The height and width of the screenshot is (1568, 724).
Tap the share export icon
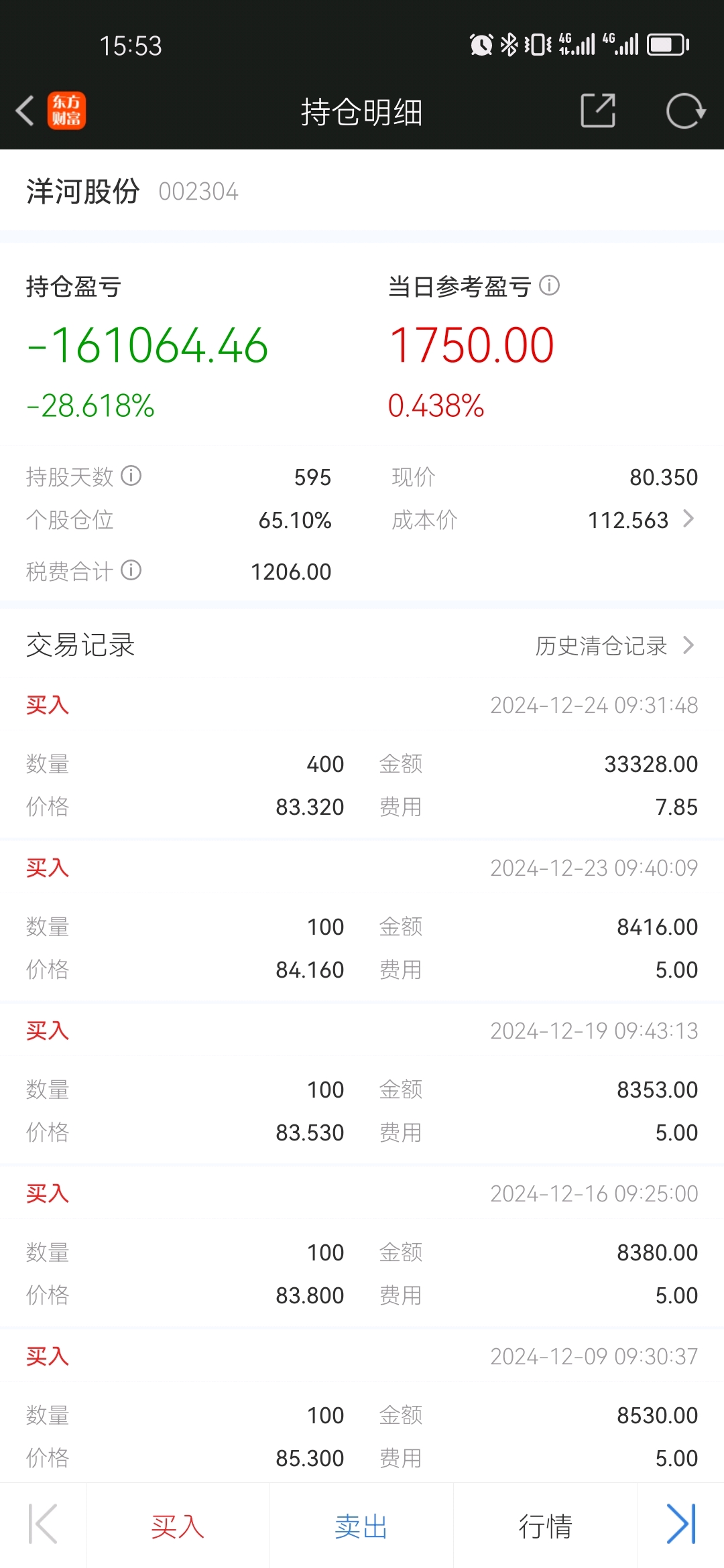(x=597, y=111)
